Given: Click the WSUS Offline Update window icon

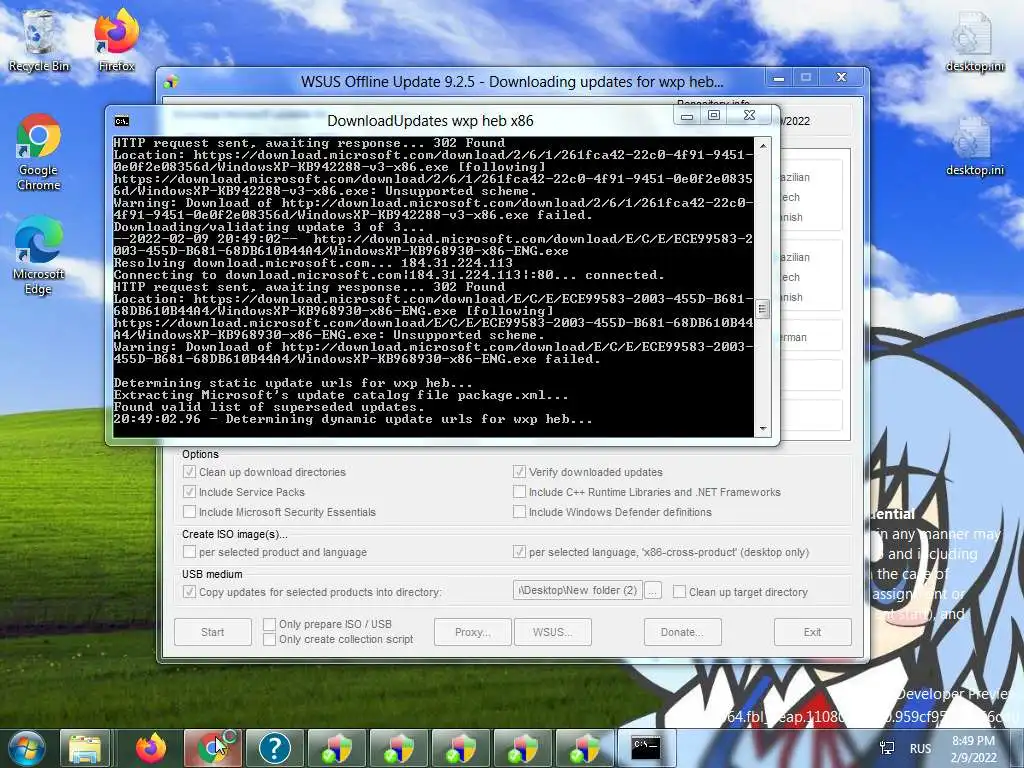Looking at the screenshot, I should [x=171, y=82].
